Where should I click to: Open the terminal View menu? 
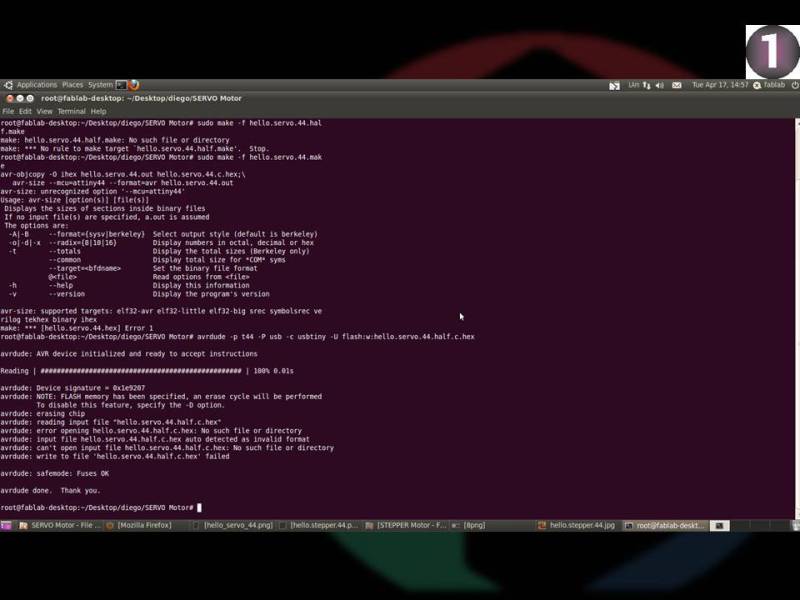pos(44,111)
